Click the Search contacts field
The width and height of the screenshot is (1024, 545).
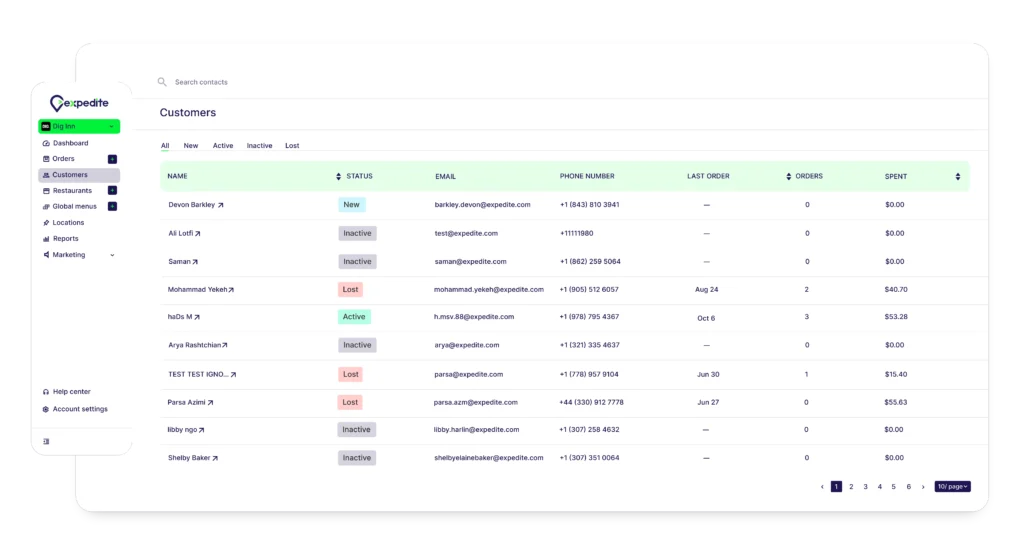201,82
